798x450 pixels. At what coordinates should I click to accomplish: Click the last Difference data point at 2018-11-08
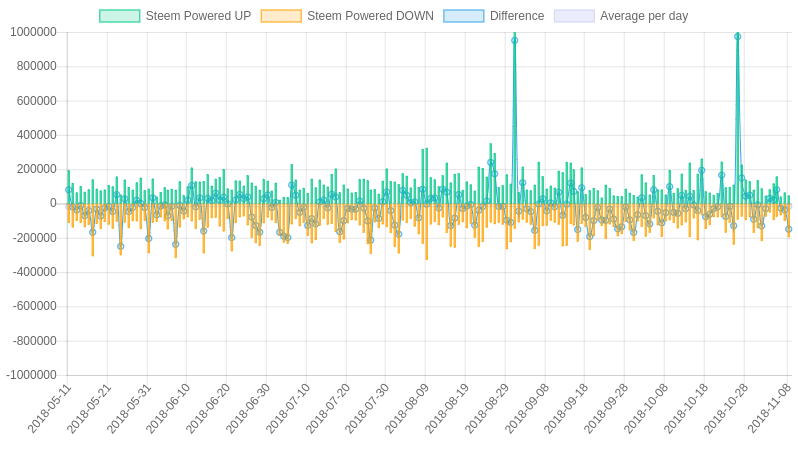(x=789, y=230)
